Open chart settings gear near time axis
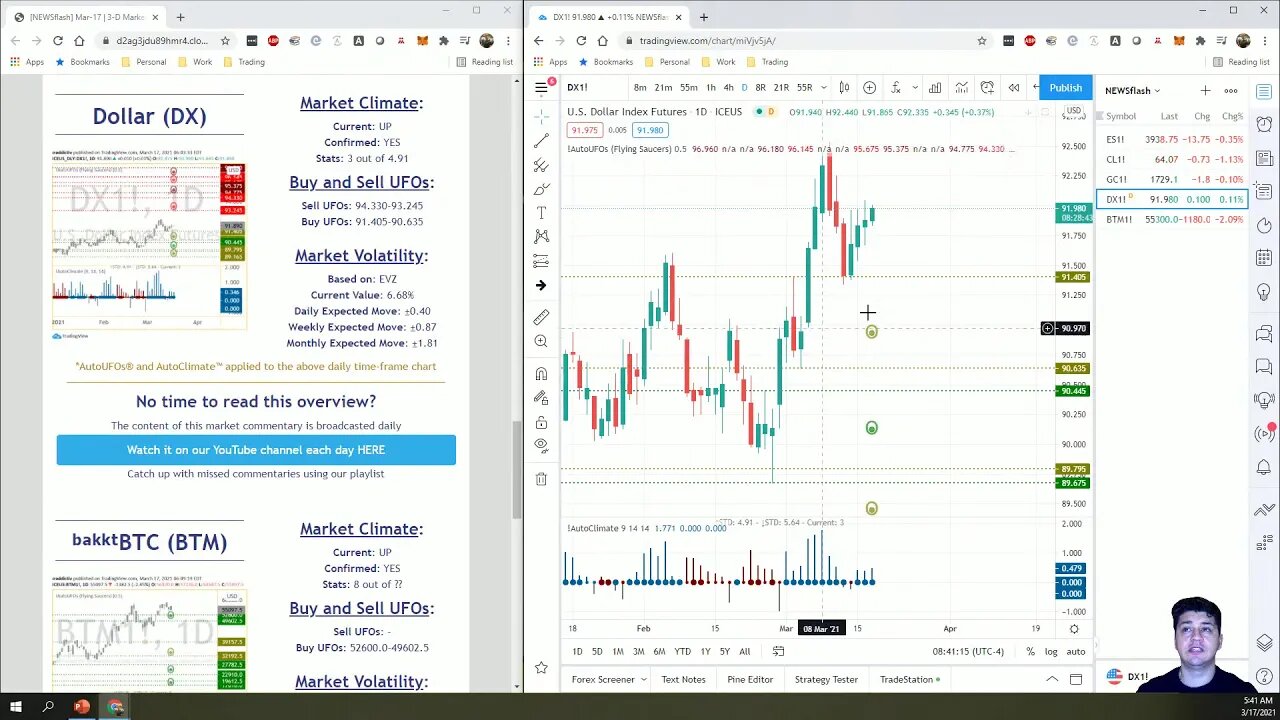The image size is (1280, 720). pos(1074,629)
